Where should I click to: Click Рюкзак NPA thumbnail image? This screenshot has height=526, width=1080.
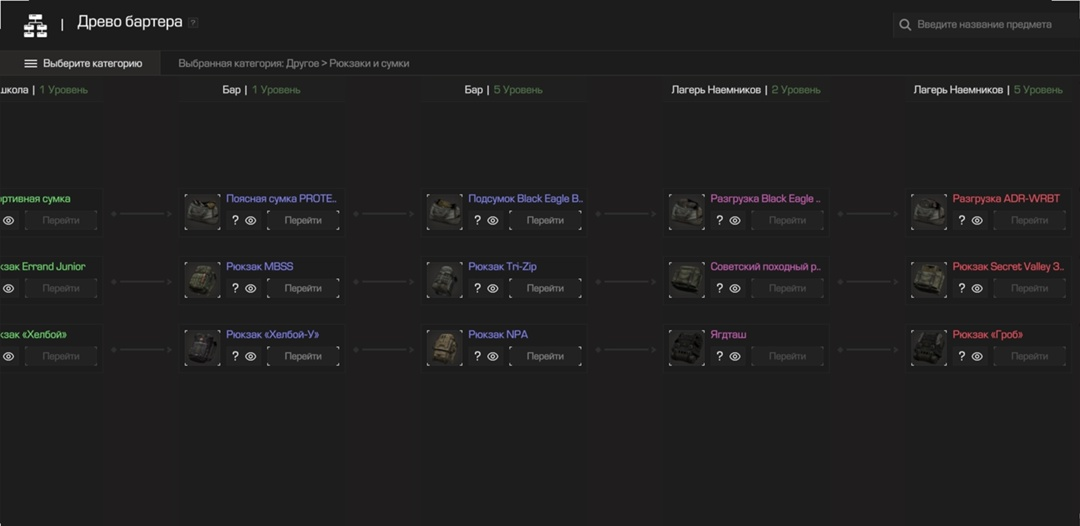[444, 348]
